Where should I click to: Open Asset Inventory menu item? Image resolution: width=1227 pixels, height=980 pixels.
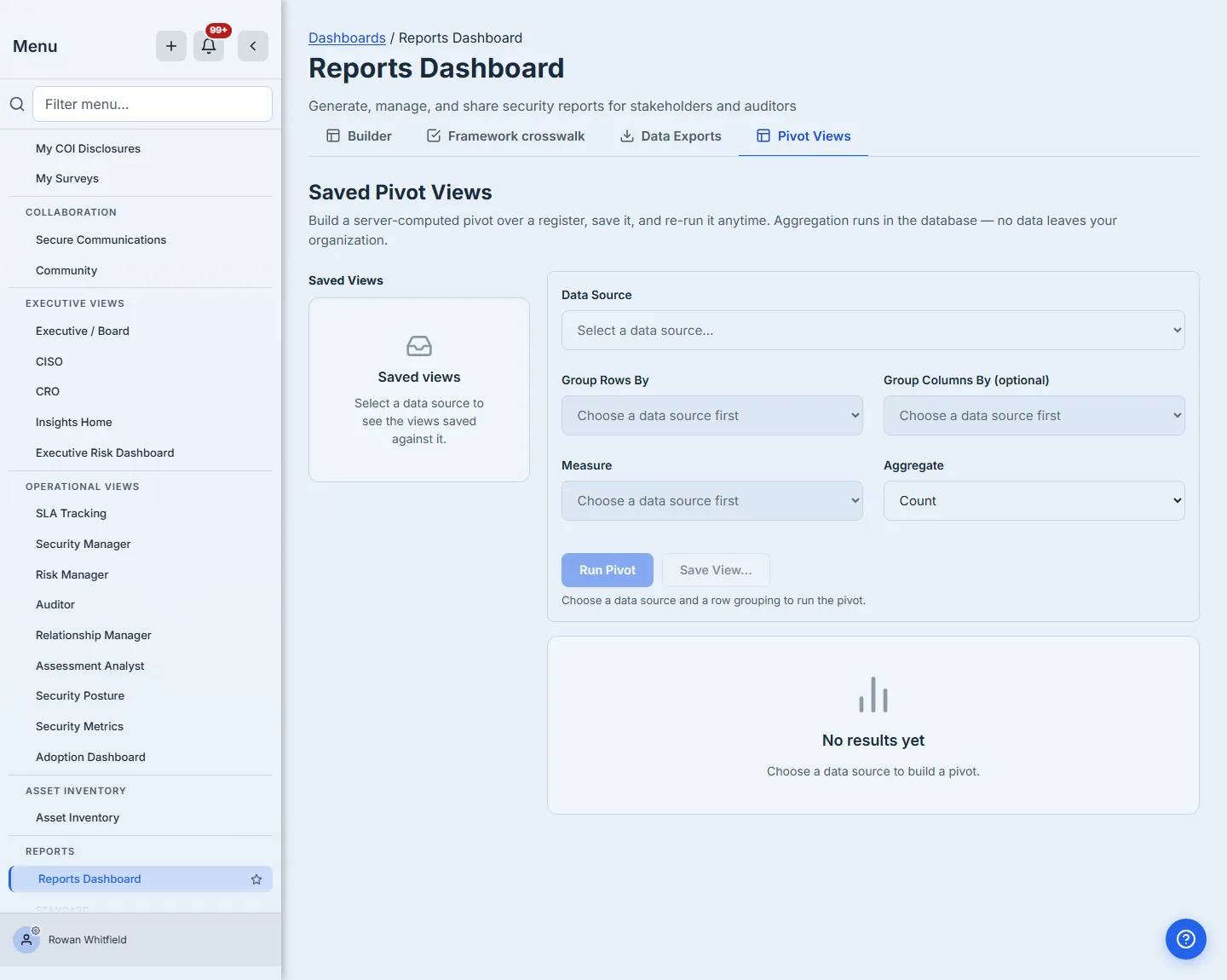point(78,817)
